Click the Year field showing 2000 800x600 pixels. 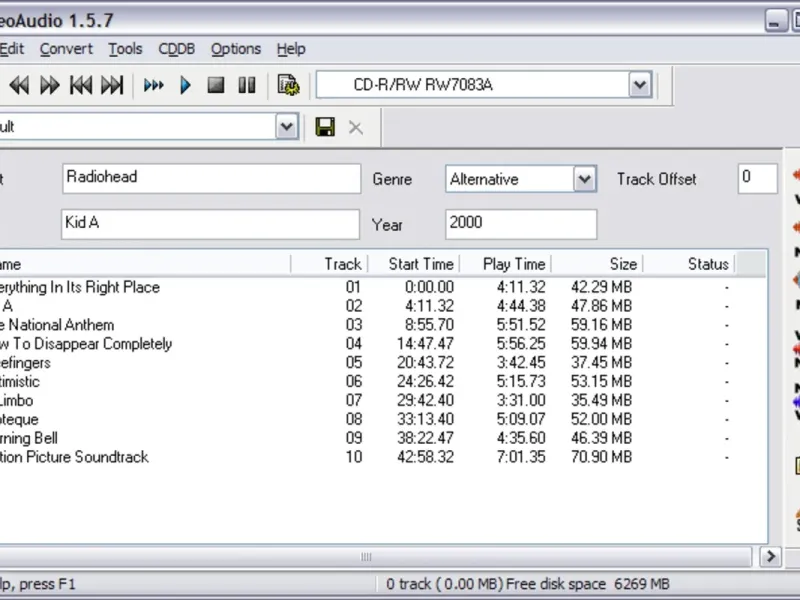(521, 224)
